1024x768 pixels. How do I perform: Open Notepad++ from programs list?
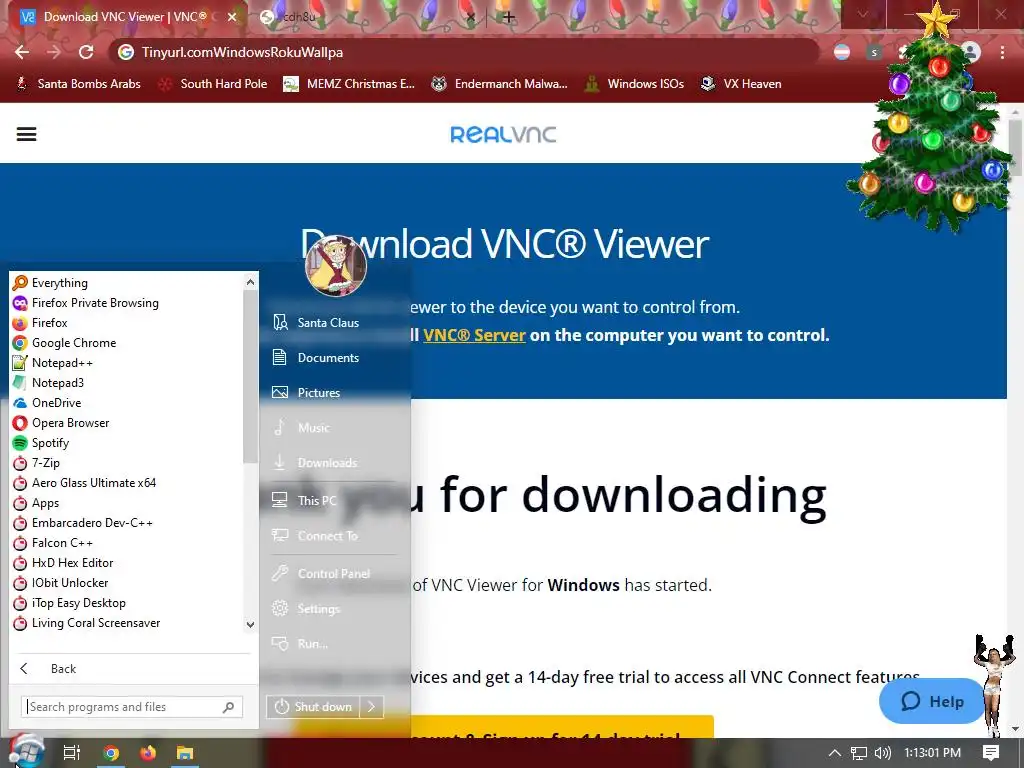click(x=54, y=362)
